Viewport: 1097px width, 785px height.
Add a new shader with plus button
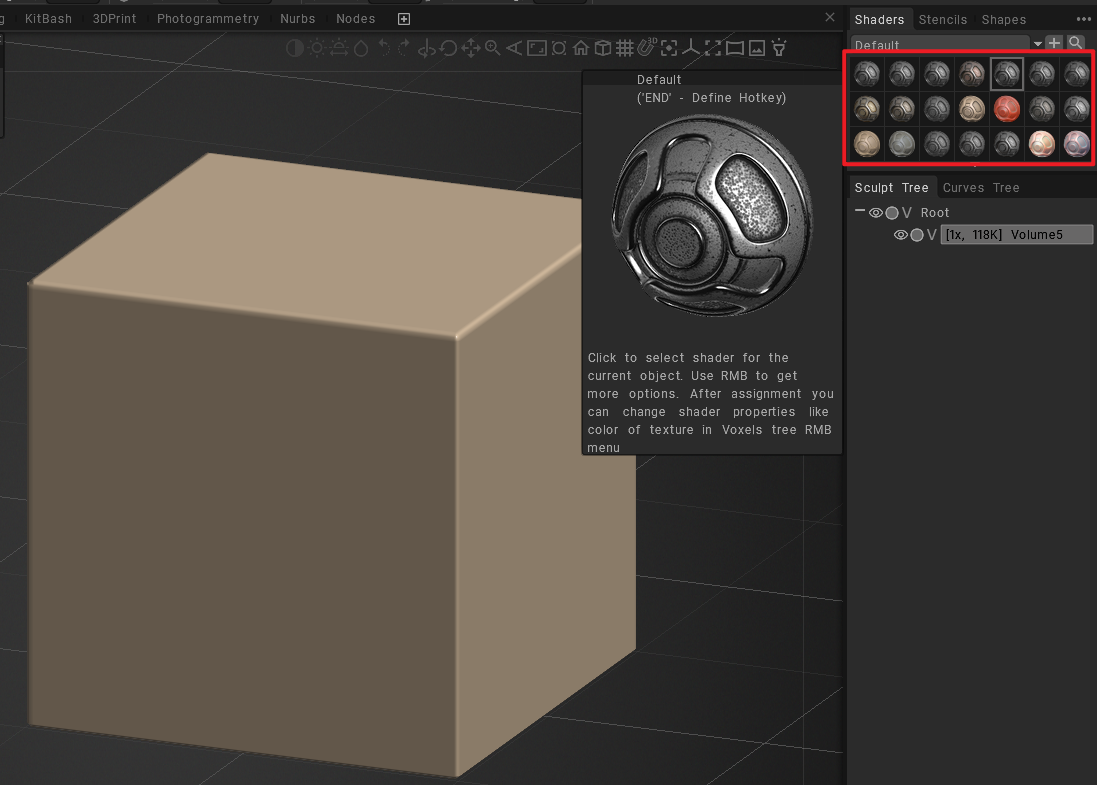click(1054, 43)
